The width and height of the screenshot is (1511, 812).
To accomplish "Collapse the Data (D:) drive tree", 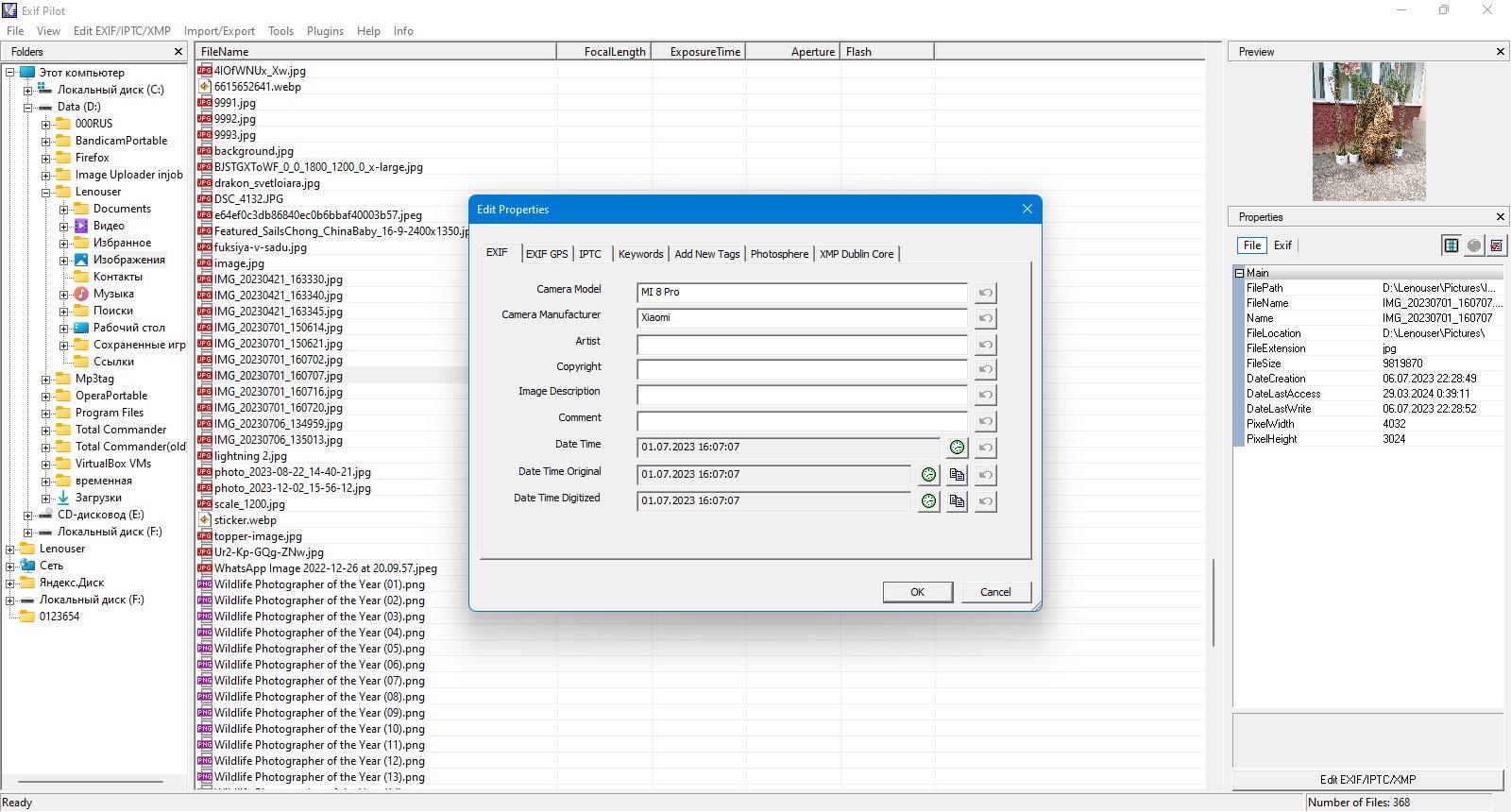I will point(27,107).
